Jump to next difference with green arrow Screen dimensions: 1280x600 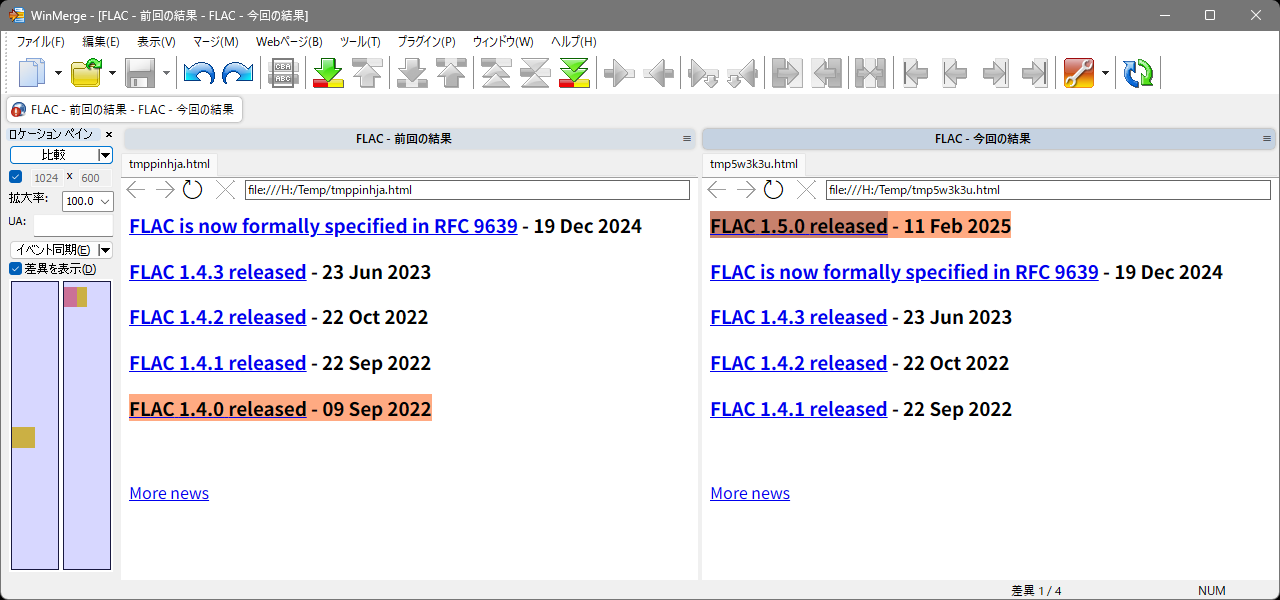coord(328,73)
